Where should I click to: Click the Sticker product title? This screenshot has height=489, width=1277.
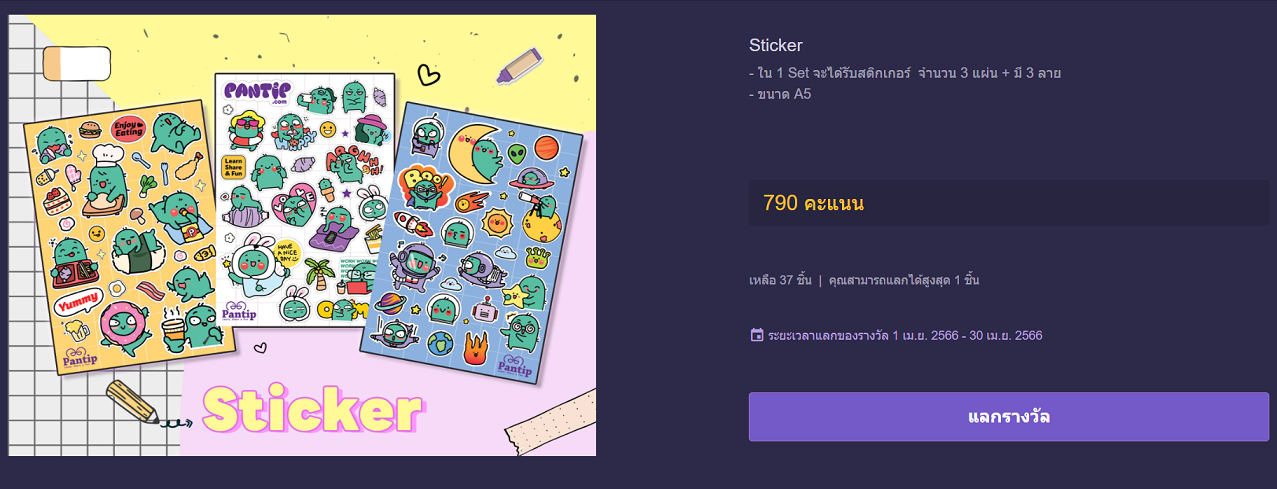[776, 45]
